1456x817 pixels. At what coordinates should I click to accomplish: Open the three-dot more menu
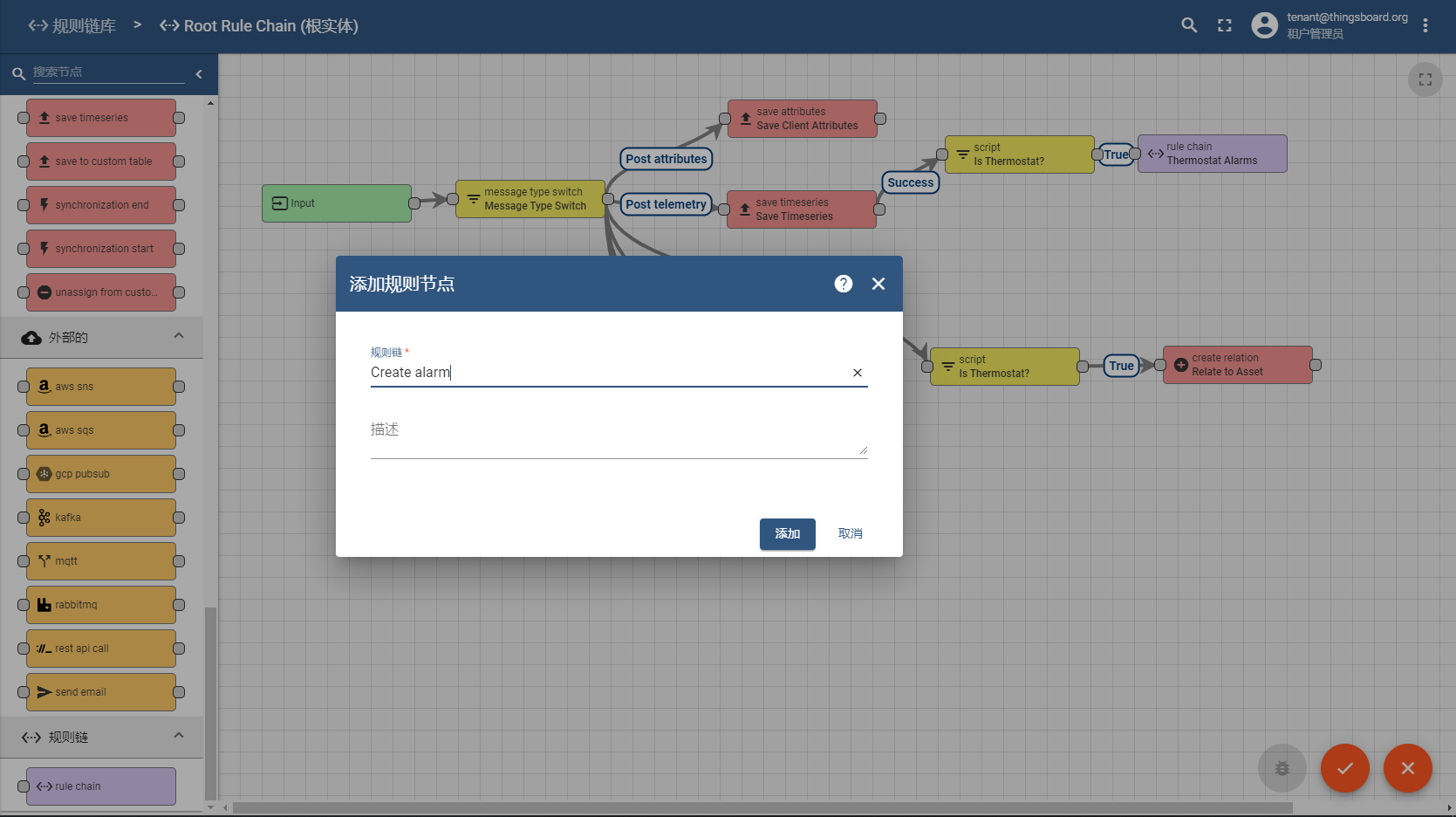click(1425, 25)
